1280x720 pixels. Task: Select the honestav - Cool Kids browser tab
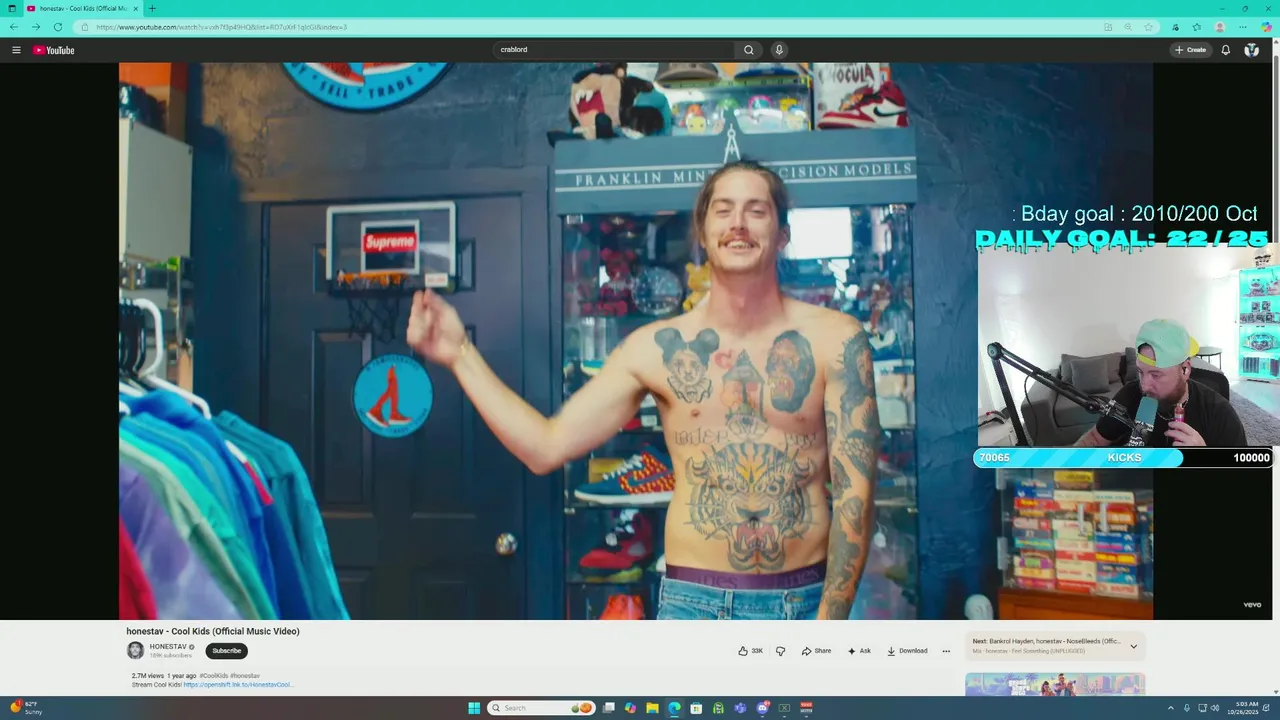coord(82,8)
